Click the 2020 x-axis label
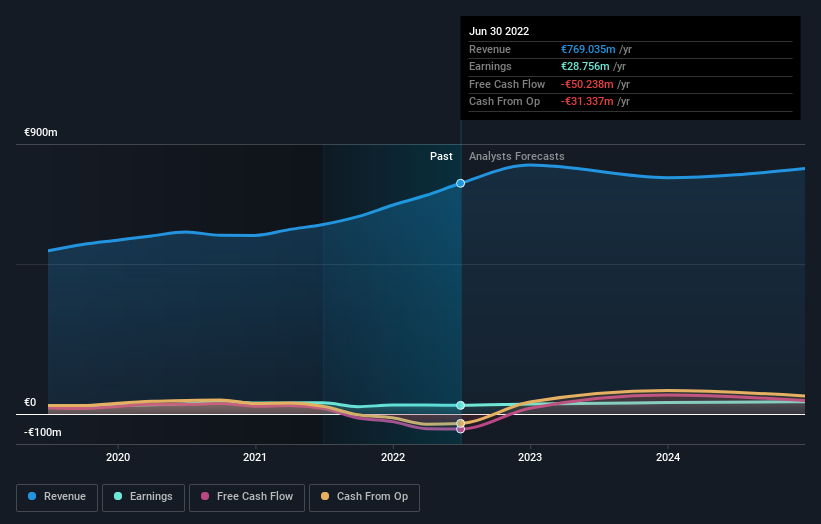 [118, 457]
